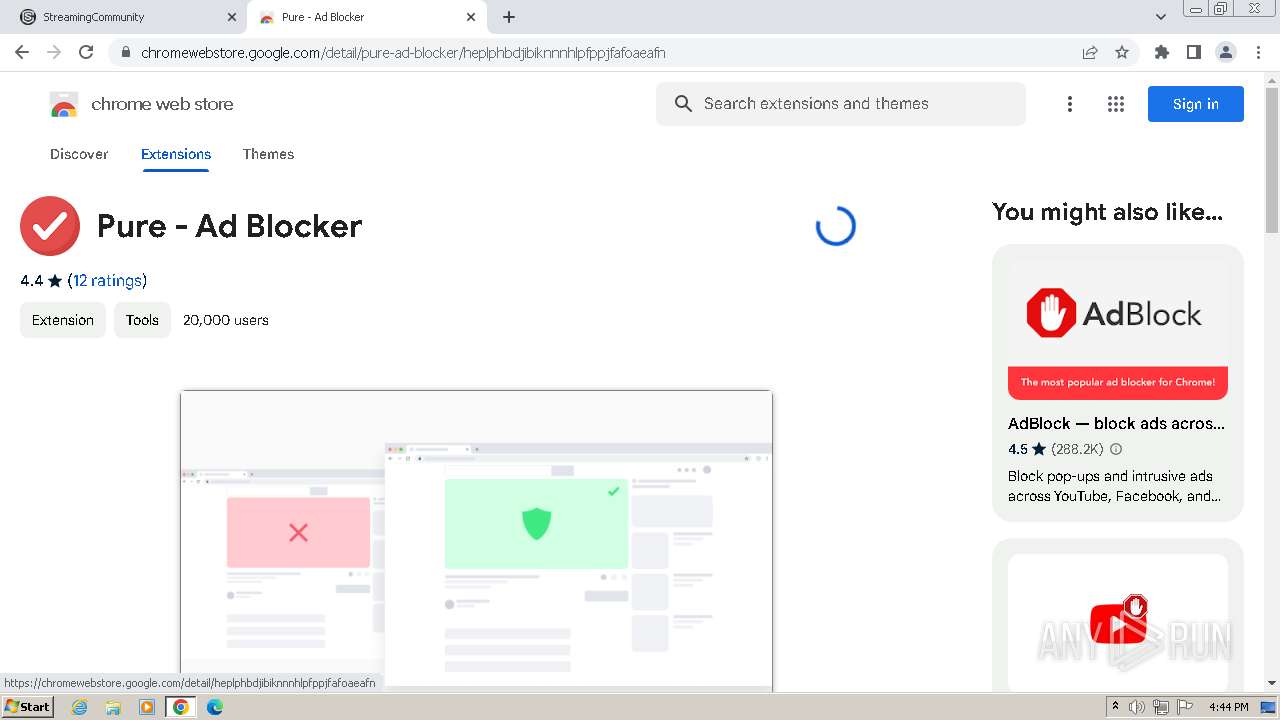Viewport: 1280px width, 720px height.
Task: Click the address bar URL
Action: 403,52
